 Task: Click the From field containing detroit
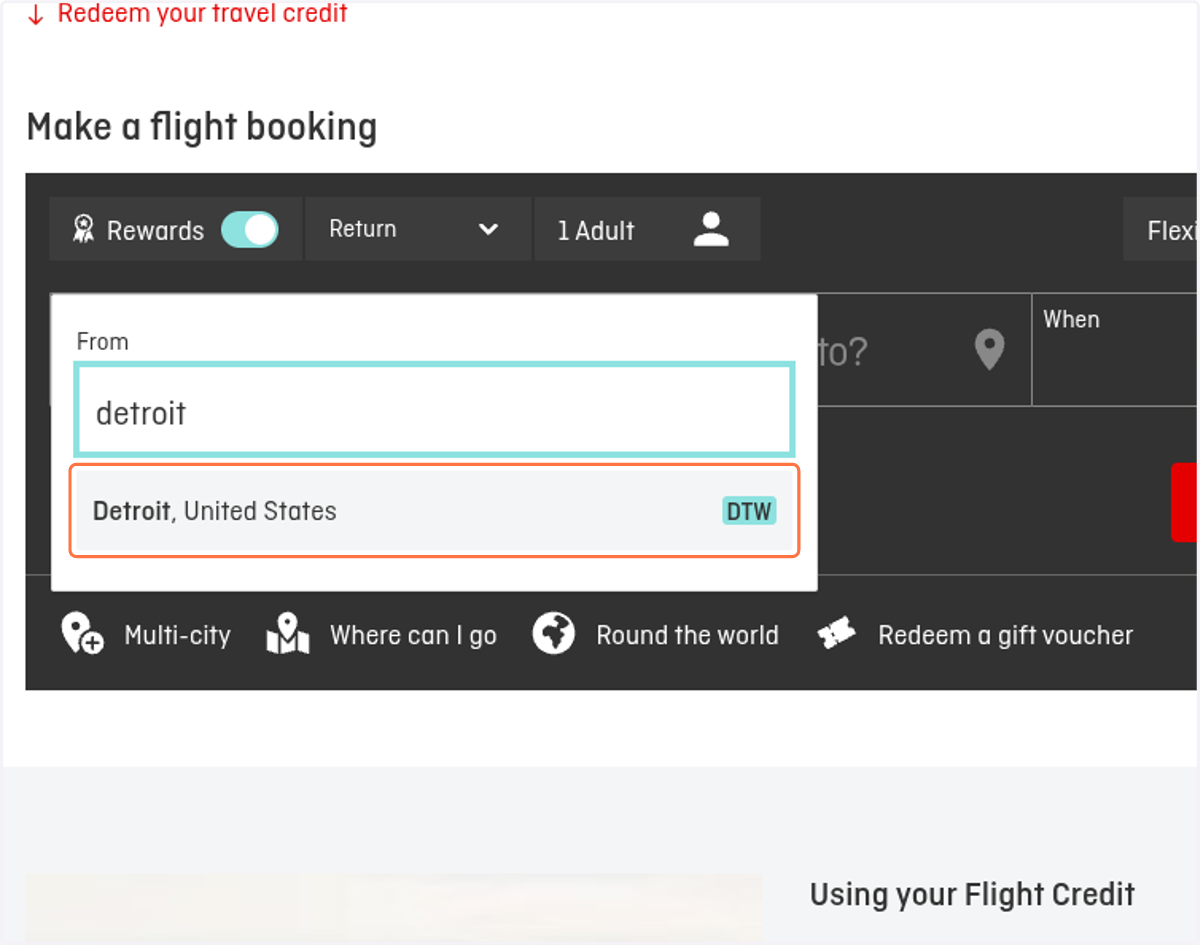point(434,410)
